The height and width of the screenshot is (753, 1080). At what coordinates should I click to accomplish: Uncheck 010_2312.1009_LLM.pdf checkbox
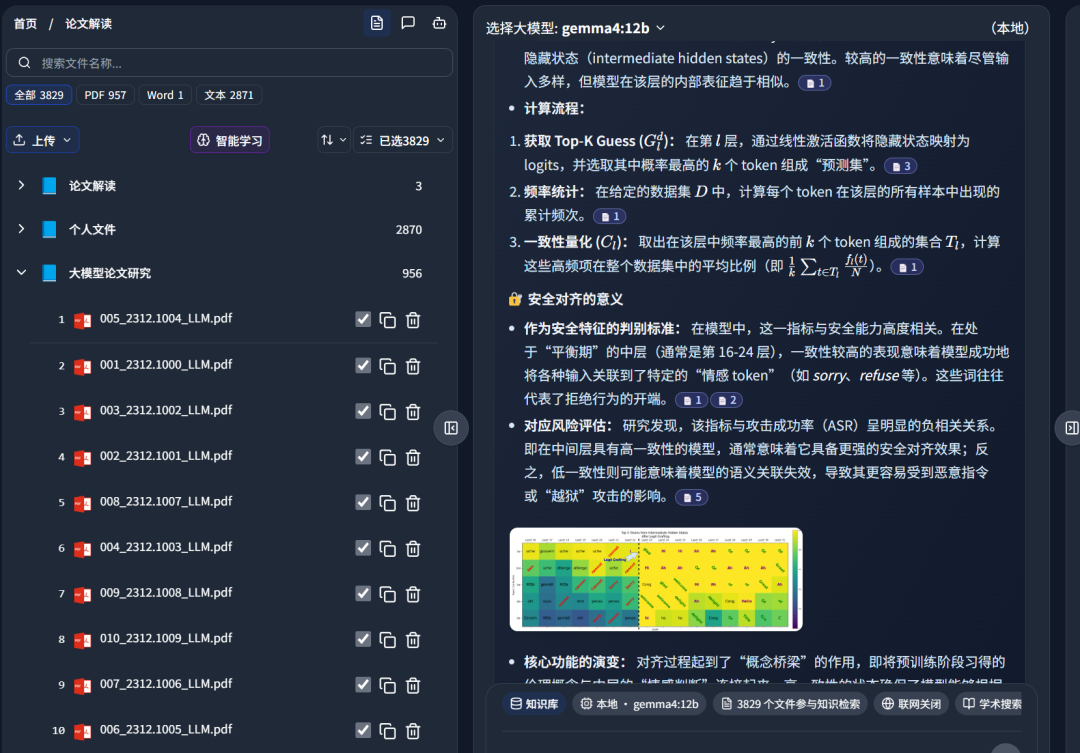[x=363, y=639]
